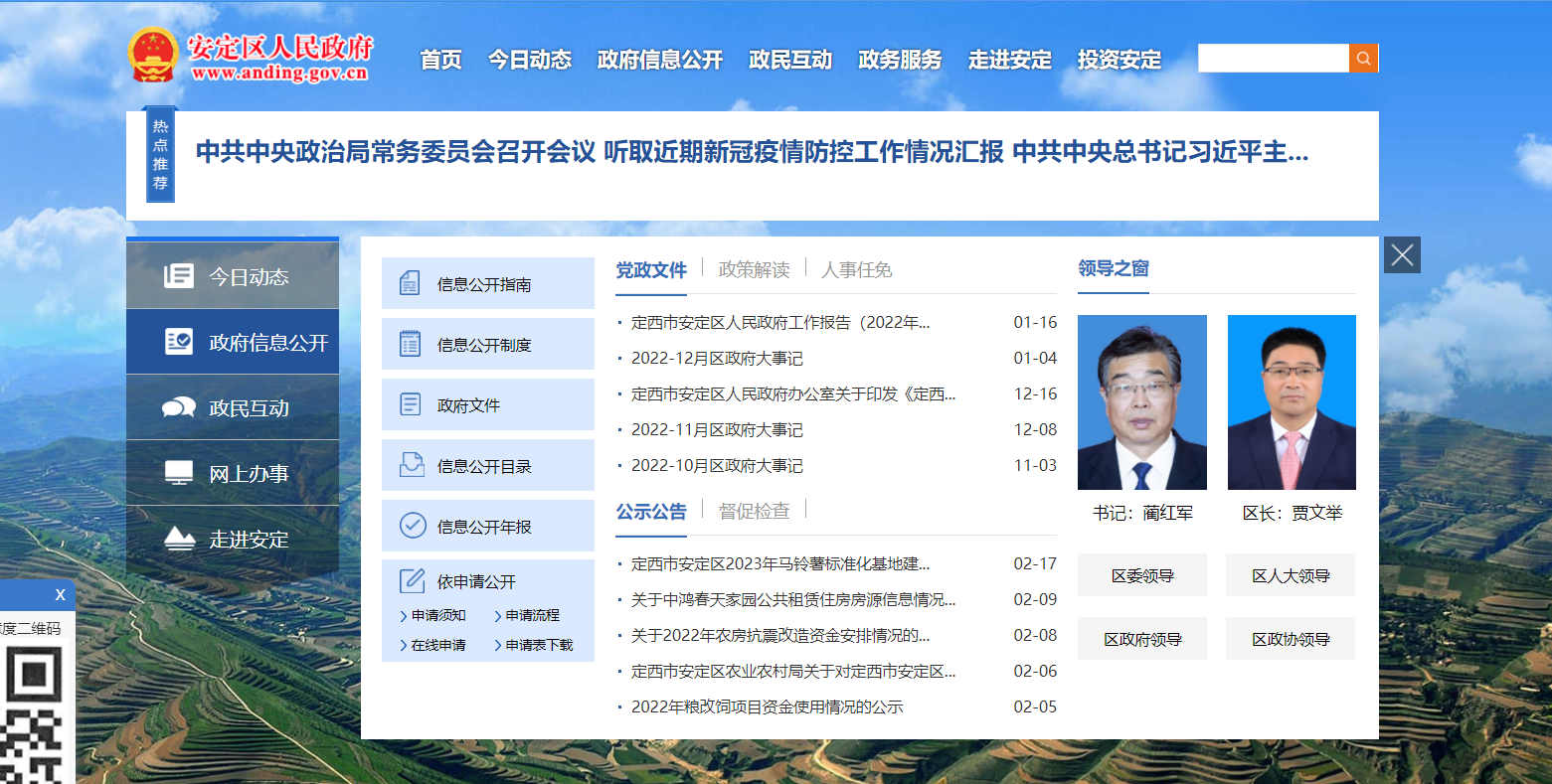
Task: Switch to the 政策解读 tab
Action: click(x=754, y=269)
